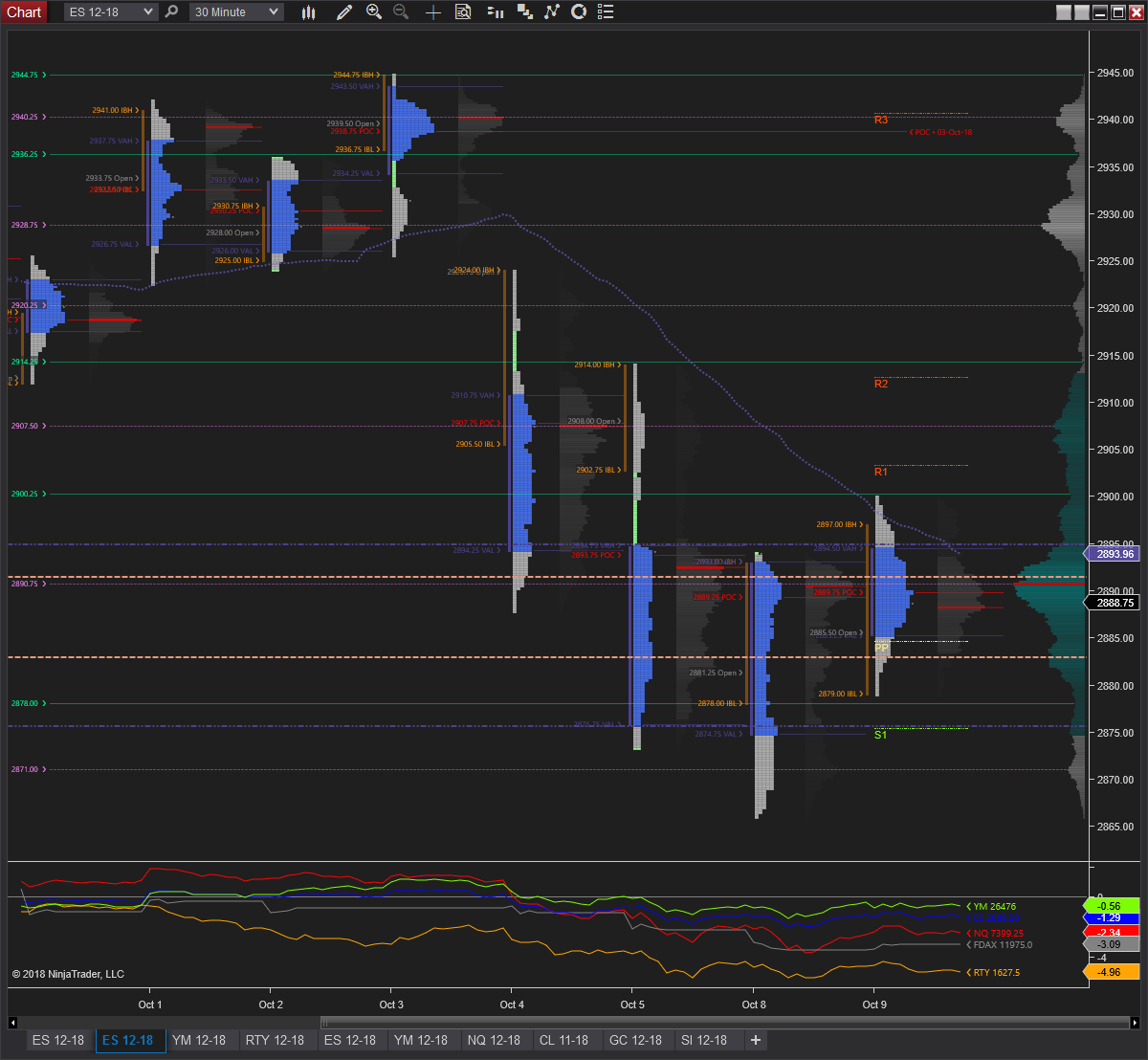Click the blue -1.29 indicator value label

click(x=1112, y=918)
